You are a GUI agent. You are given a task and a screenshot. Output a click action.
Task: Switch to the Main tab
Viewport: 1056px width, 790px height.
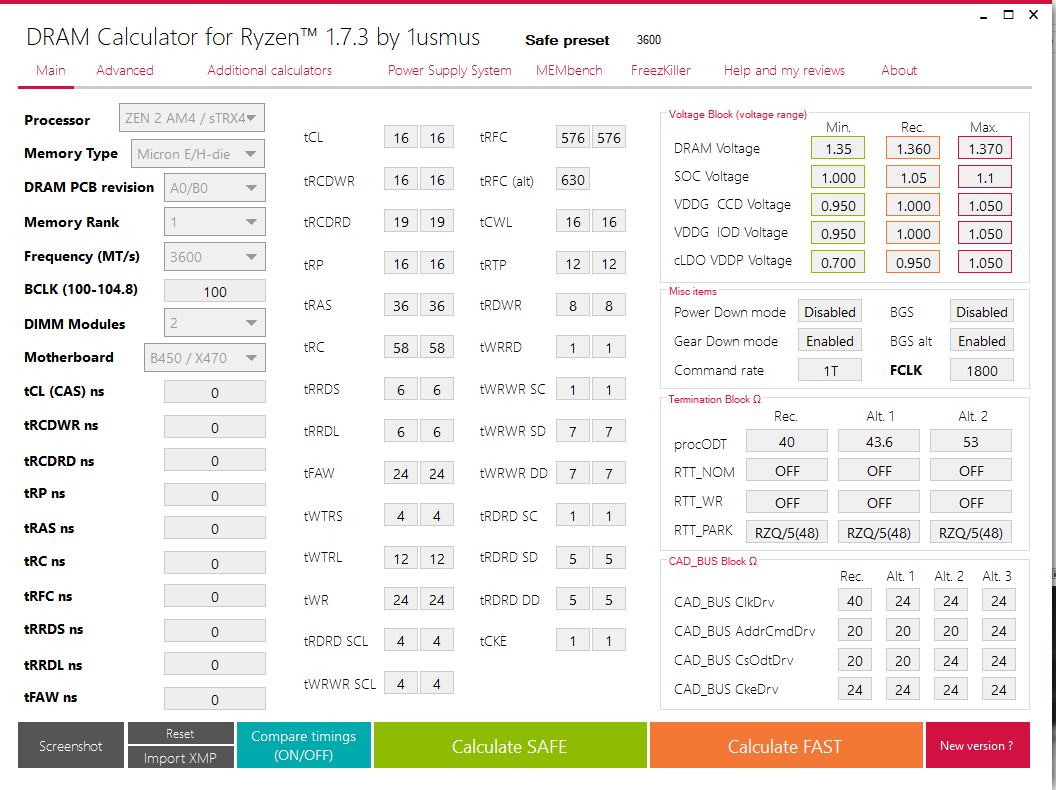[51, 71]
